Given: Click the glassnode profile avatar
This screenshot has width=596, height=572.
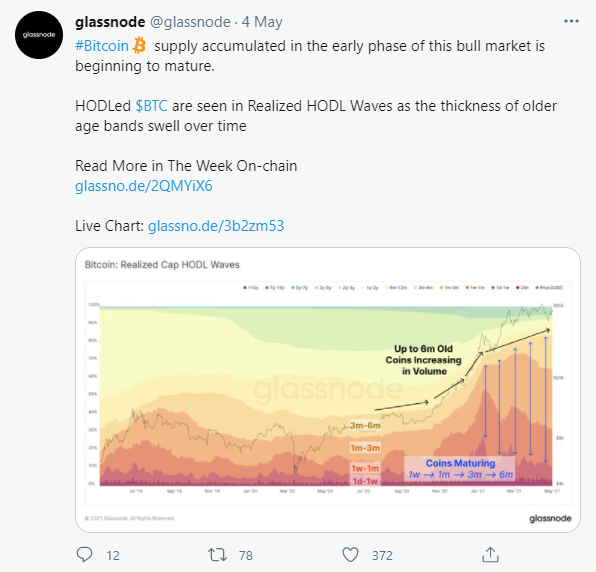Looking at the screenshot, I should click(x=39, y=35).
